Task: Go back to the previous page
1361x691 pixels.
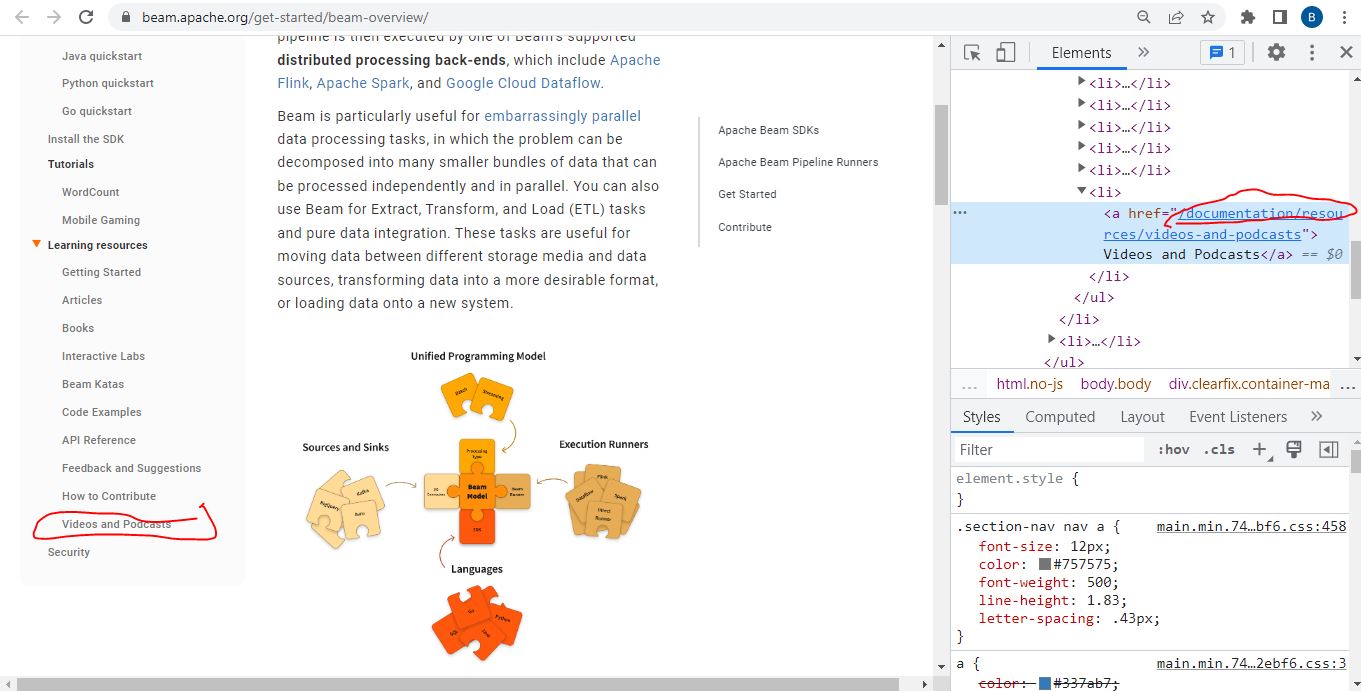Action: tap(22, 17)
